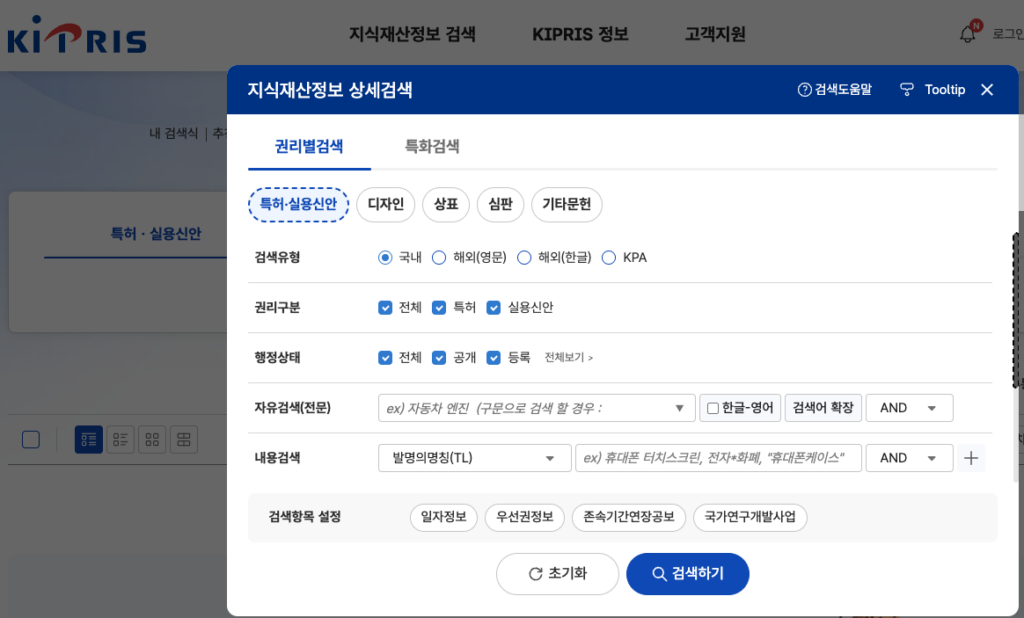The height and width of the screenshot is (618, 1024).
Task: Toggle the 특허 checkbox
Action: [439, 308]
